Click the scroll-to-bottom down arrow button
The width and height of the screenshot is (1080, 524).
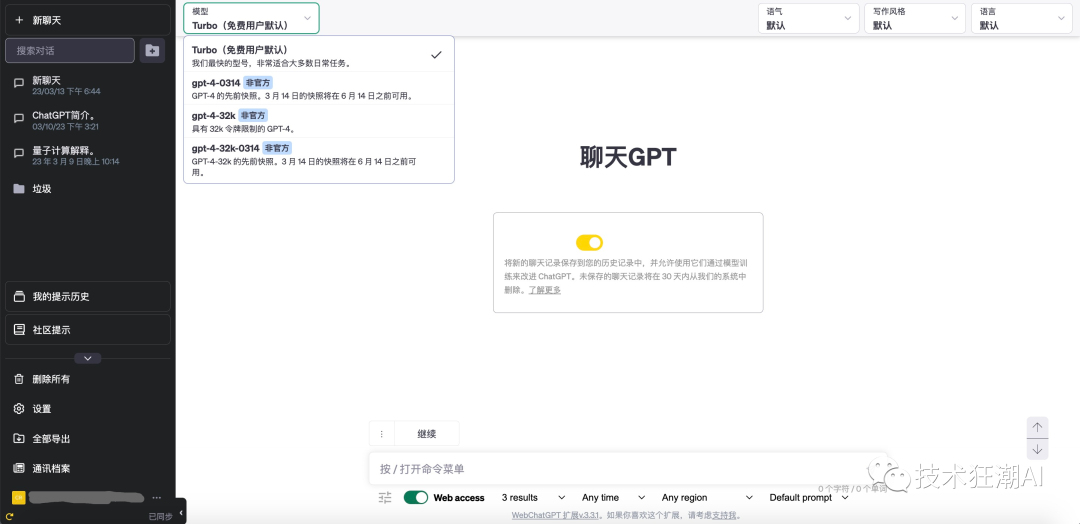pos(1037,450)
